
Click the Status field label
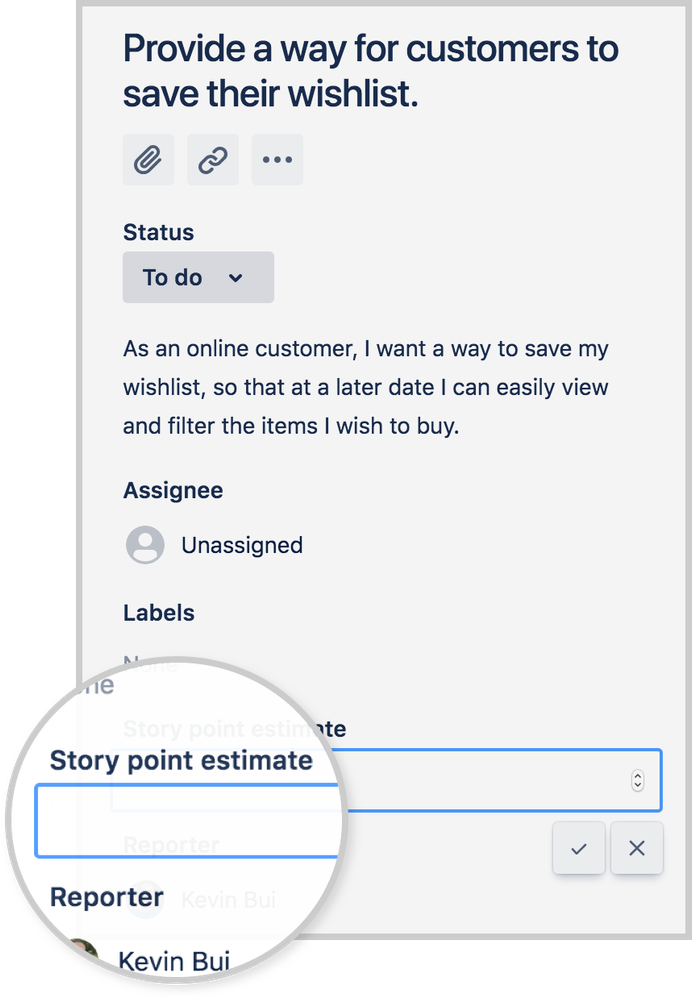point(158,232)
